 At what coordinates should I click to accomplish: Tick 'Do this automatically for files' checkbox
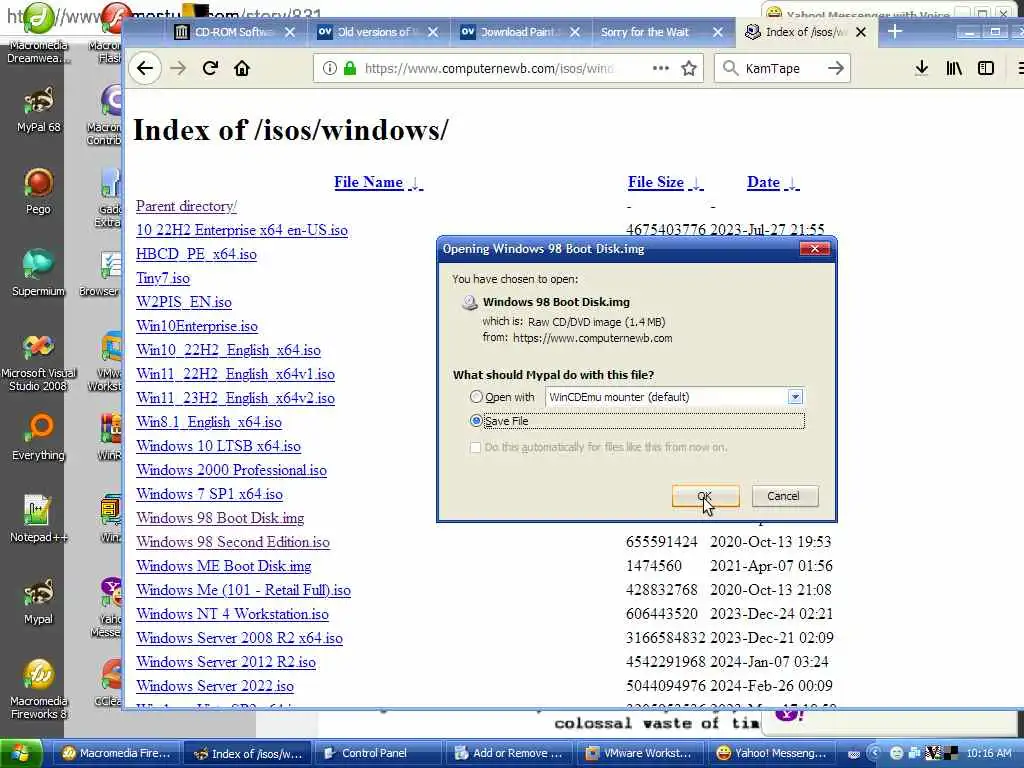pyautogui.click(x=475, y=447)
